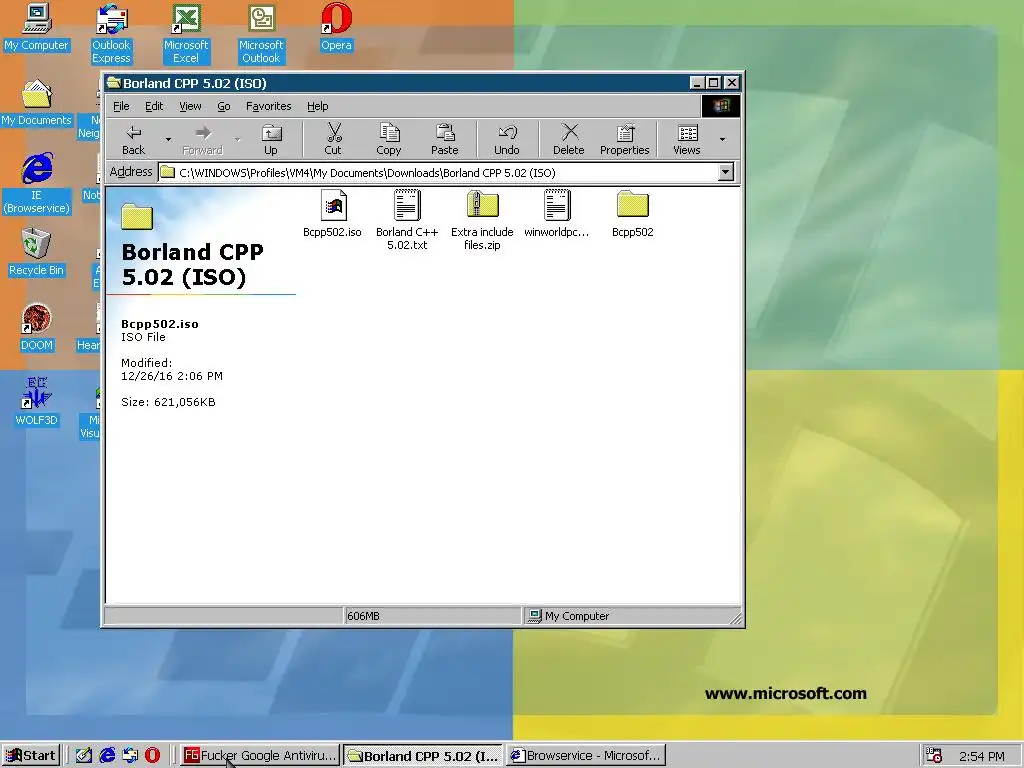Close the Borland CPP window
Image resolution: width=1024 pixels, height=768 pixels.
(731, 83)
